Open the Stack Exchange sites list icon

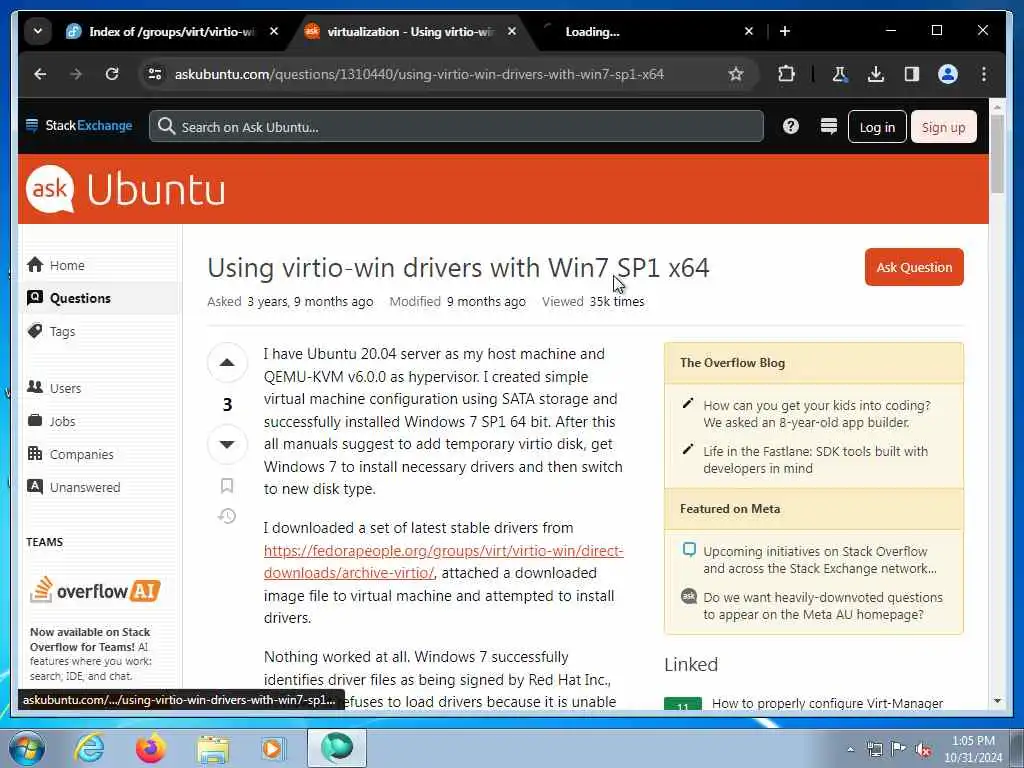(828, 126)
